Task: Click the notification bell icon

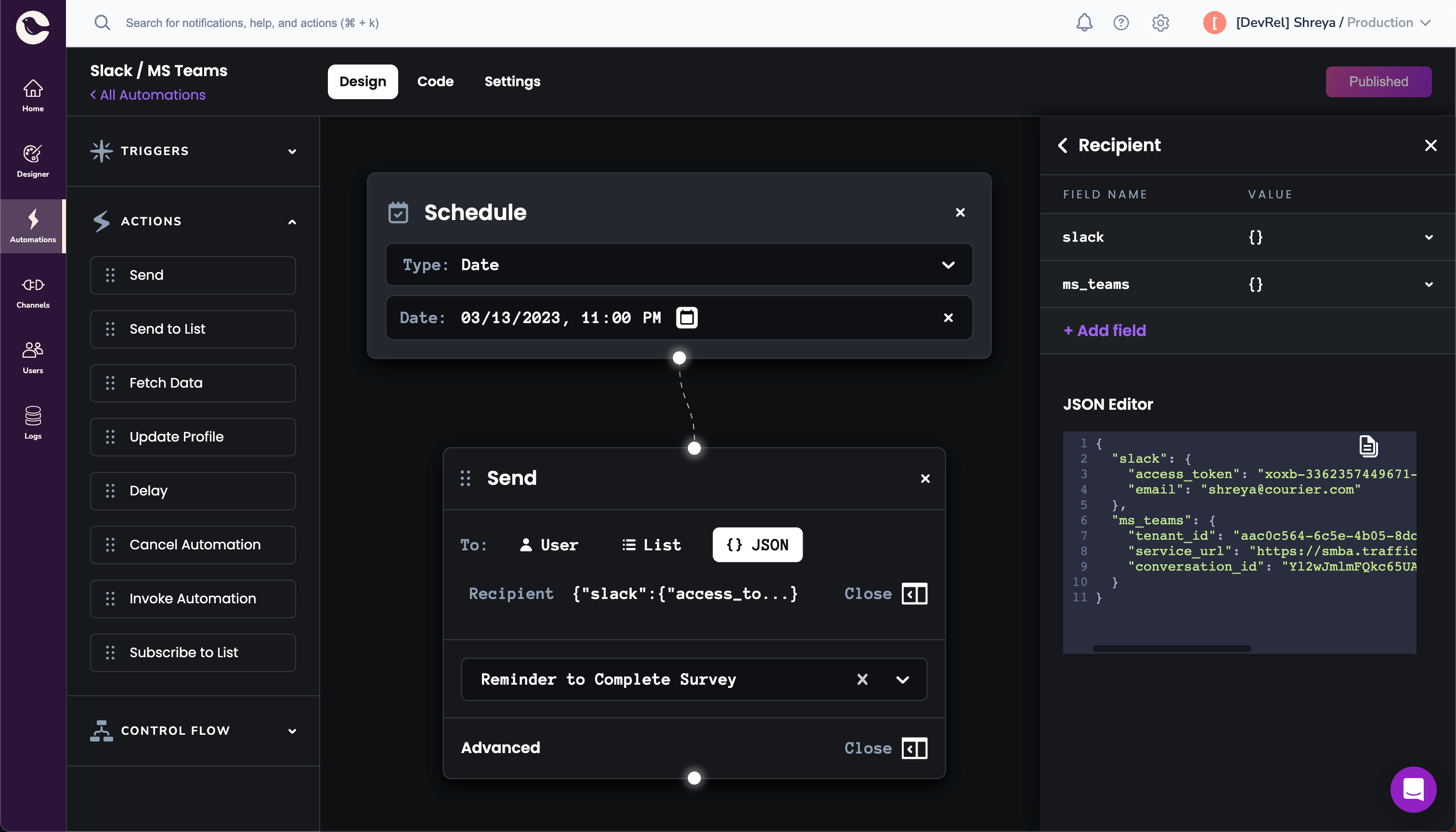Action: tap(1084, 23)
